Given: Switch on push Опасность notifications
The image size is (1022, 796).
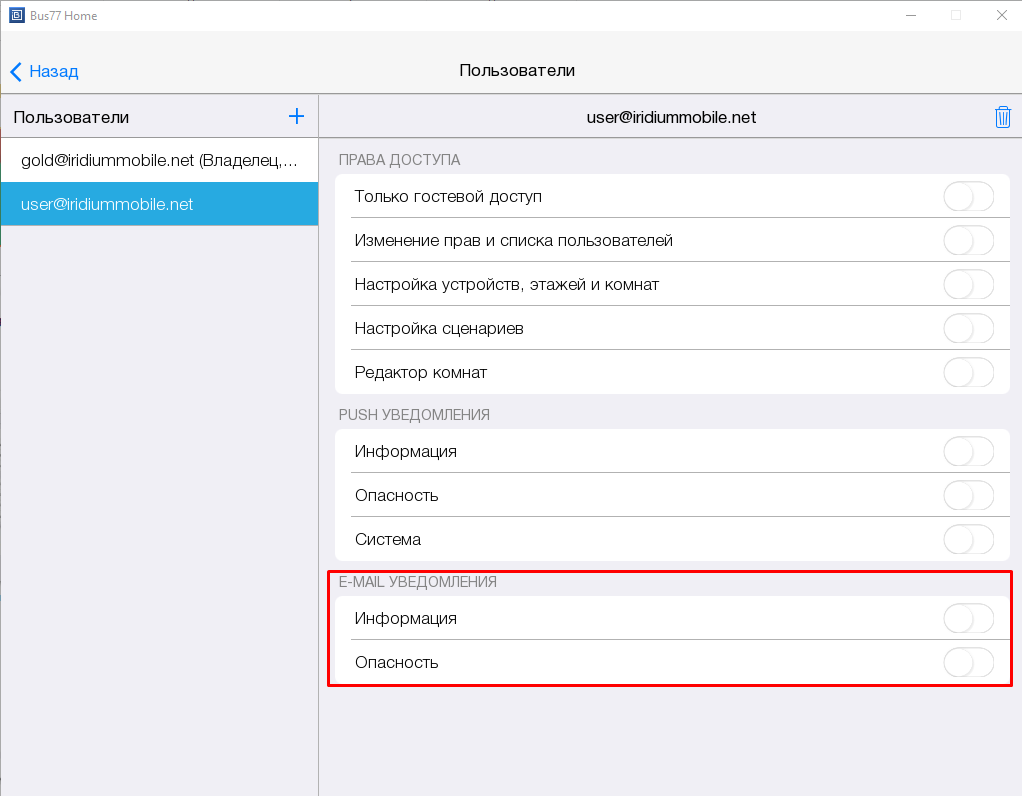Looking at the screenshot, I should (968, 496).
